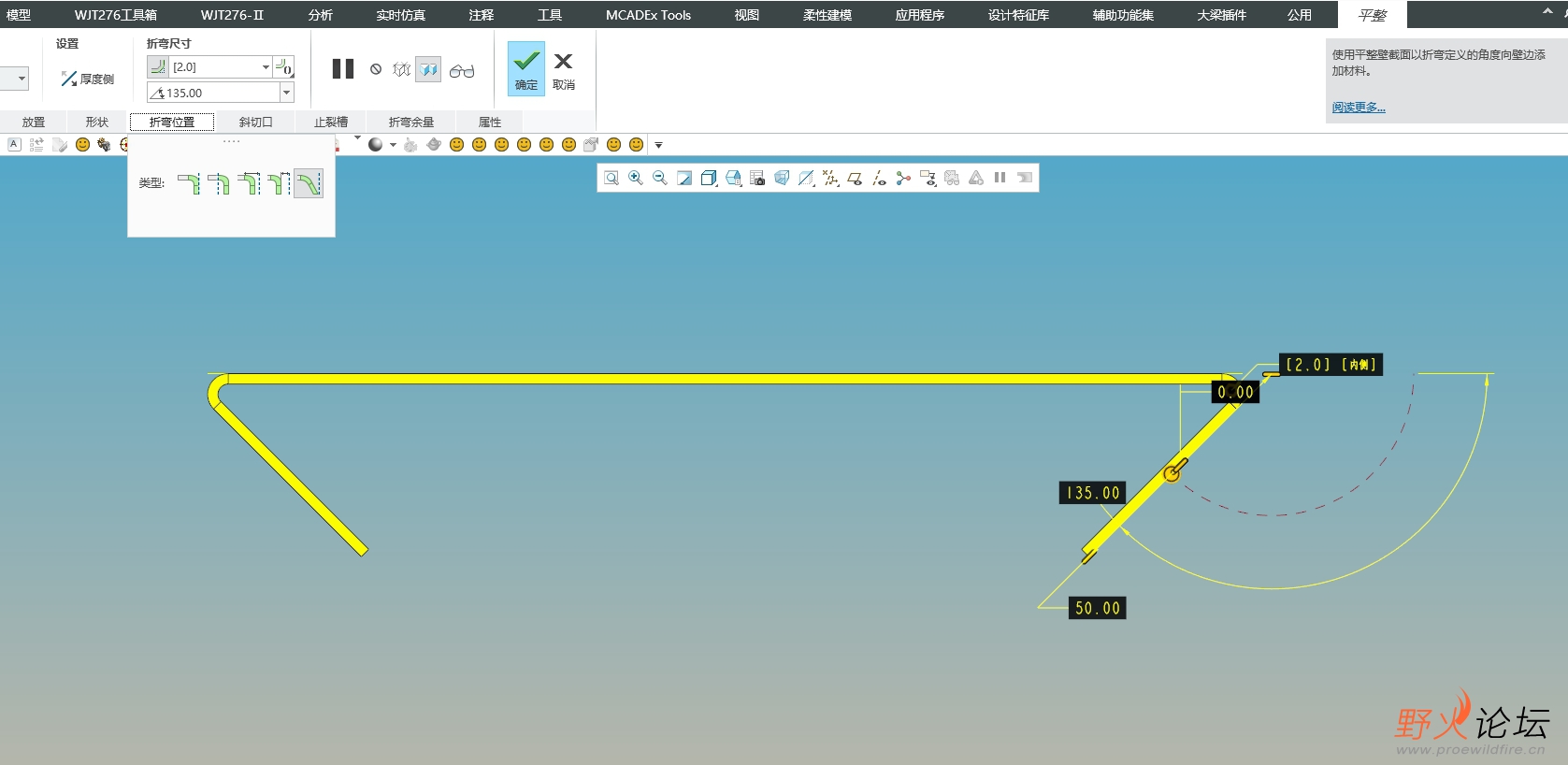
Task: Click the round angle drag handle on flange
Action: tap(1172, 474)
